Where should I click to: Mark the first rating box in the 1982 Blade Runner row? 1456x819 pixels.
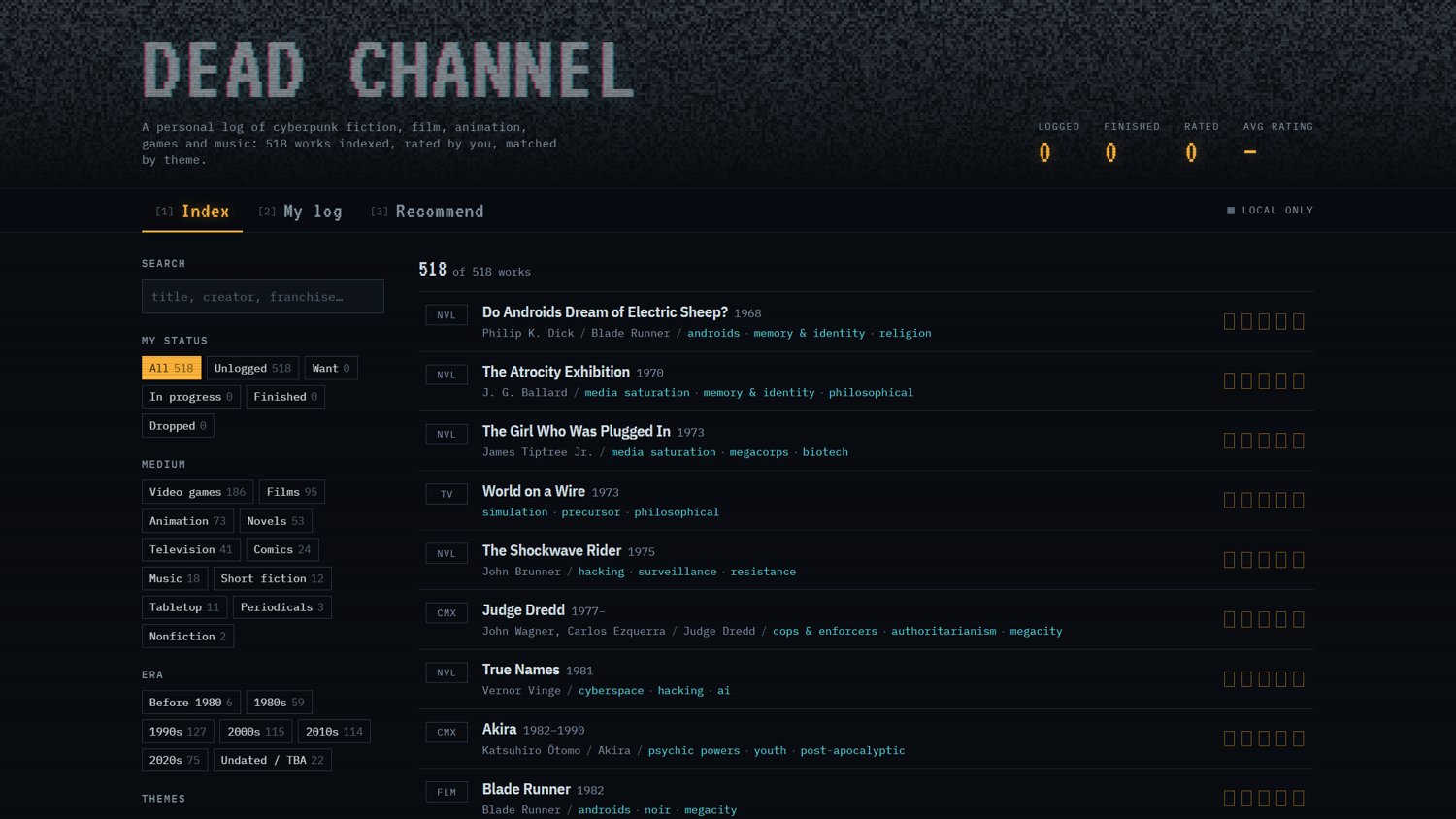point(1230,799)
